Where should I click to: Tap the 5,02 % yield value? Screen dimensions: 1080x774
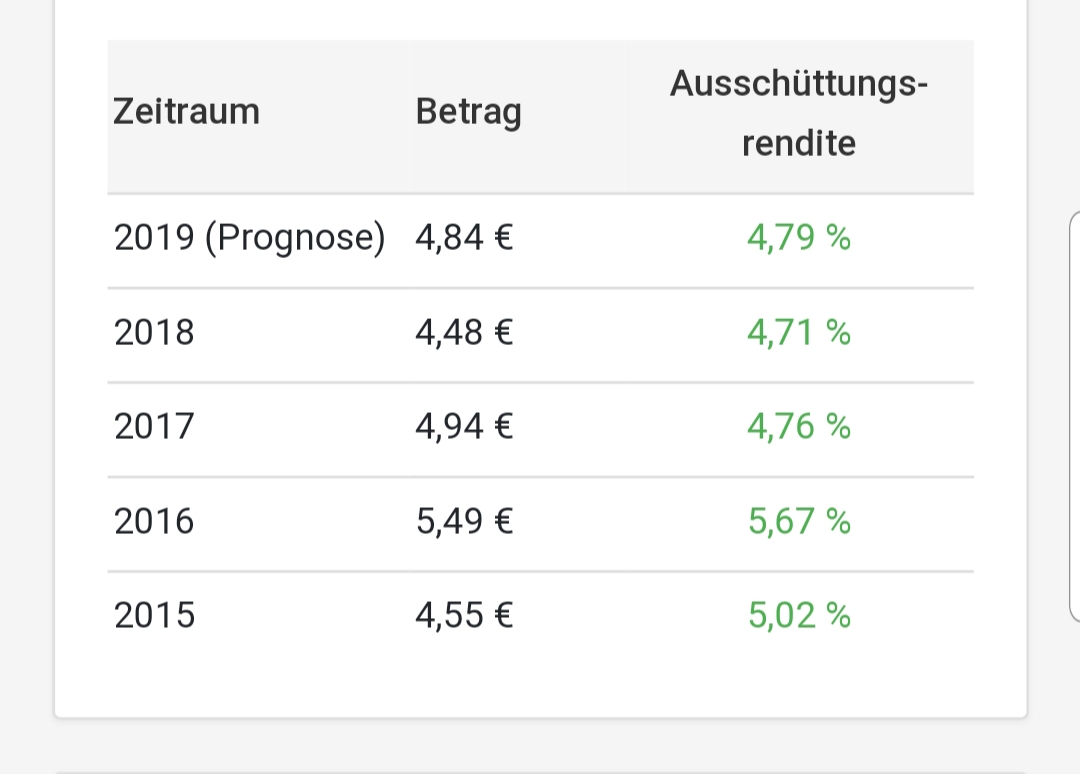tap(799, 615)
